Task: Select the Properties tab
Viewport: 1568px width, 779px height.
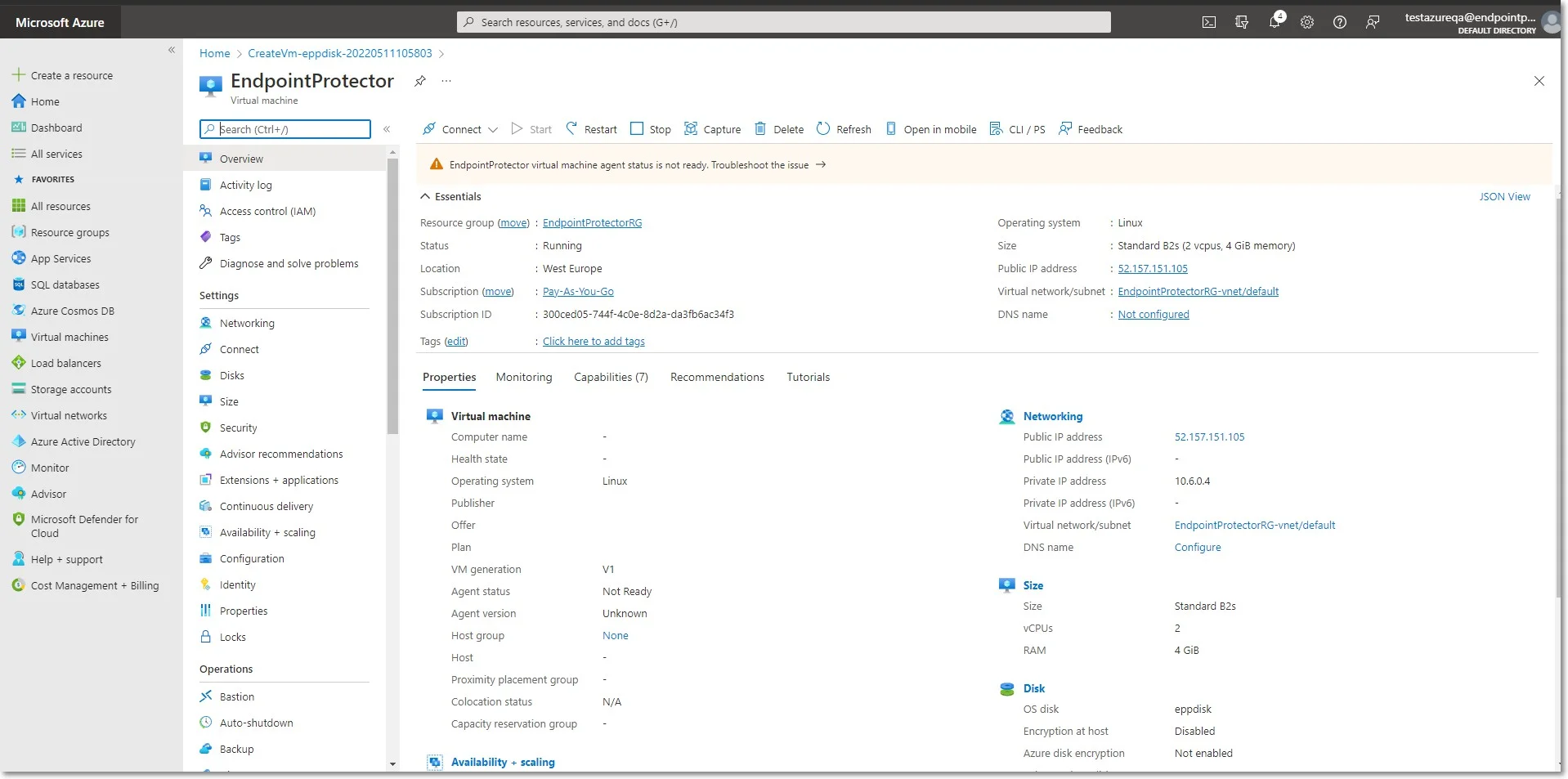Action: pyautogui.click(x=449, y=377)
